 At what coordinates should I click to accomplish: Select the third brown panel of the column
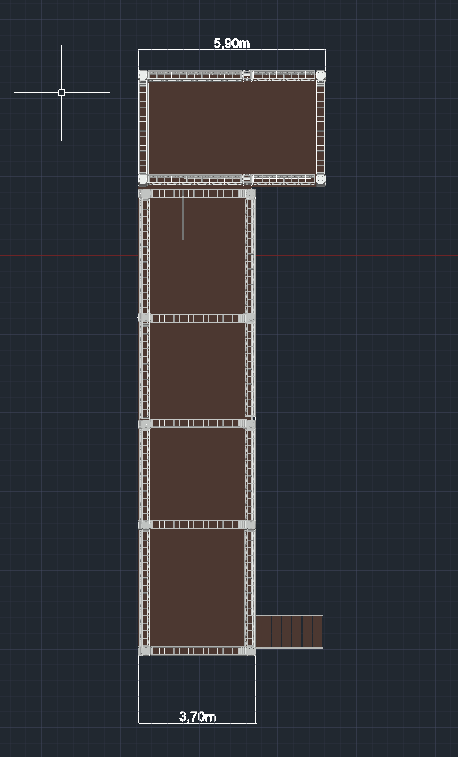click(x=197, y=474)
